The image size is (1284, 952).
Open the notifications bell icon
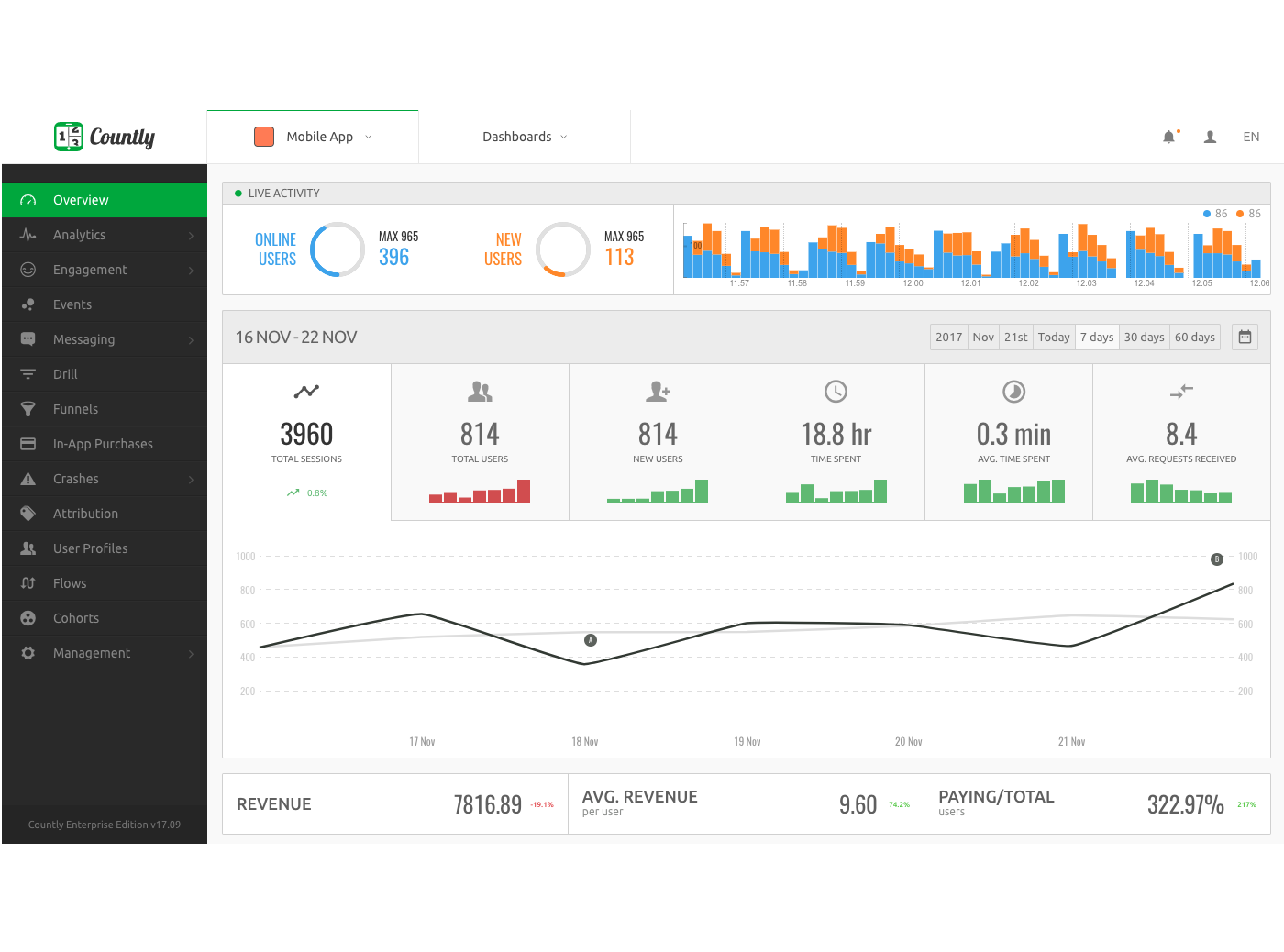pyautogui.click(x=1168, y=137)
